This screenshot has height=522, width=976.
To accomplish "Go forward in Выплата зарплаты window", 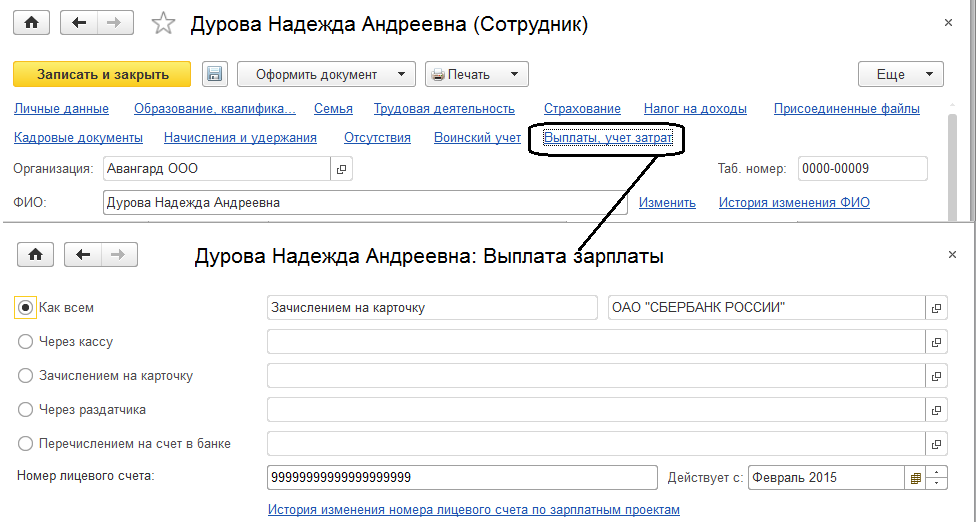I will coord(118,254).
